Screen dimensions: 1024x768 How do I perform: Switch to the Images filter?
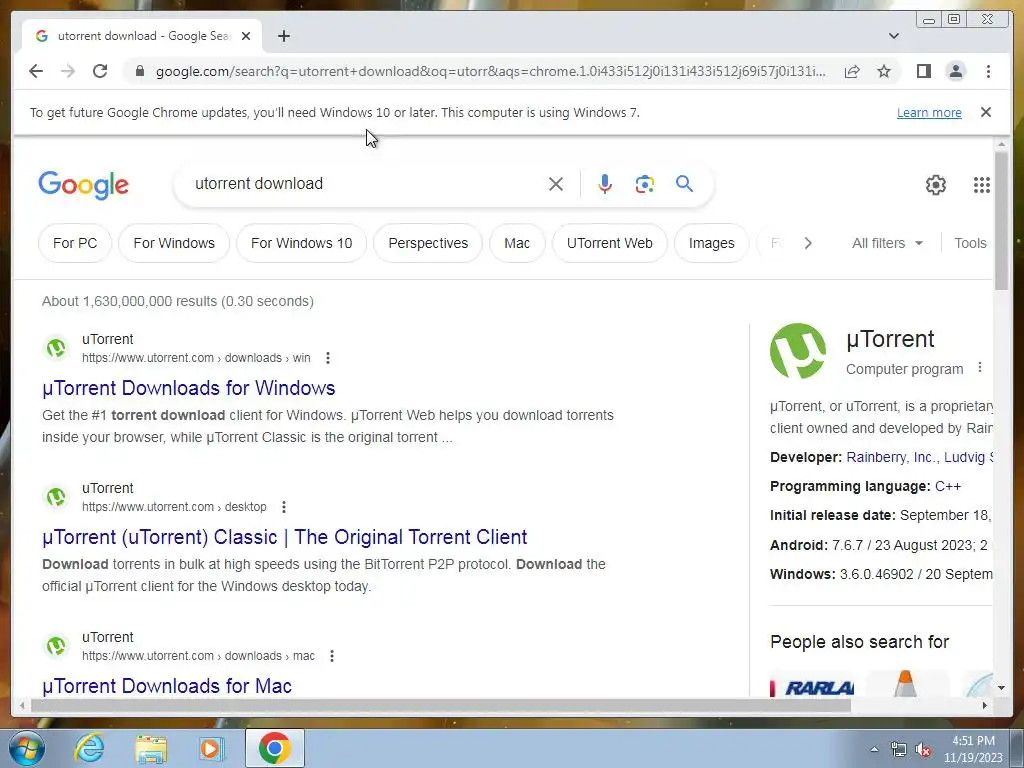[x=711, y=243]
